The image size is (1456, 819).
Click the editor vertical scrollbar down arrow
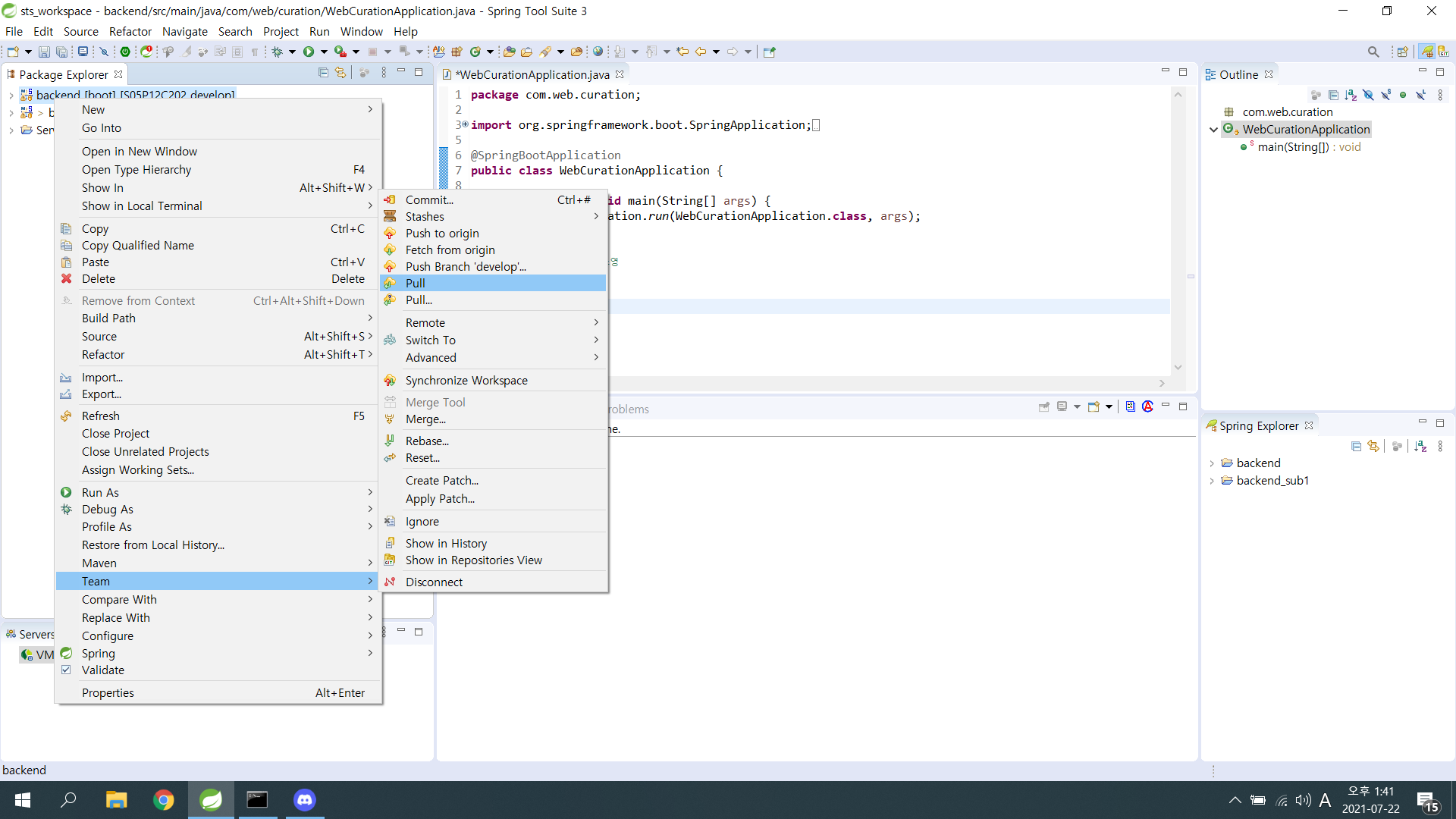tap(1178, 367)
